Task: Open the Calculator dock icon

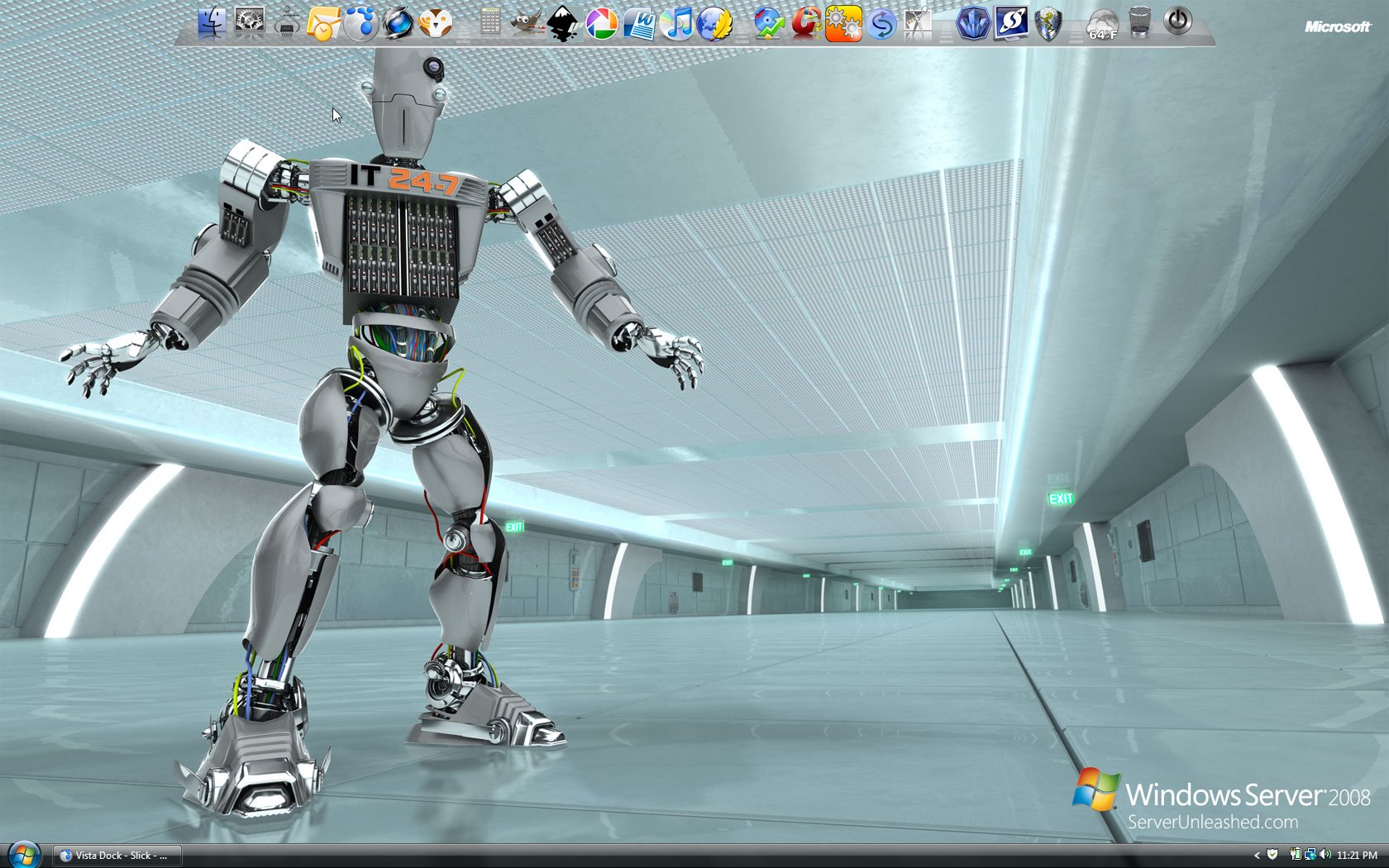Action: 489,21
